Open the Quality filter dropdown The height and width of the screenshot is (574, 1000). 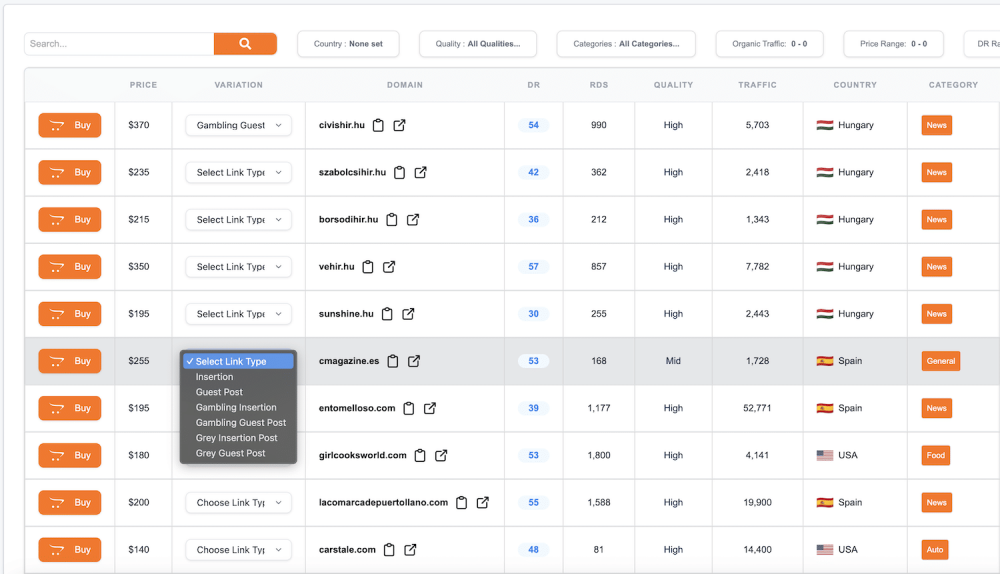478,44
